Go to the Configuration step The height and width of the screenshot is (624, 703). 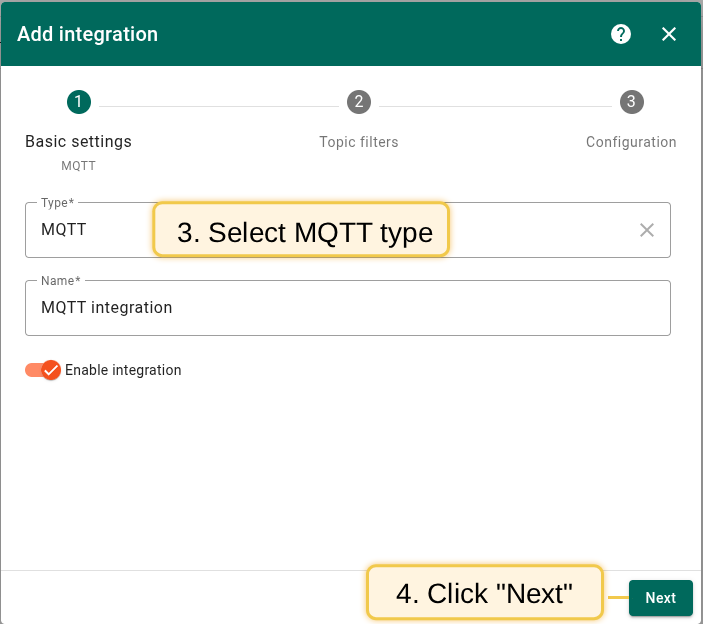tap(631, 142)
